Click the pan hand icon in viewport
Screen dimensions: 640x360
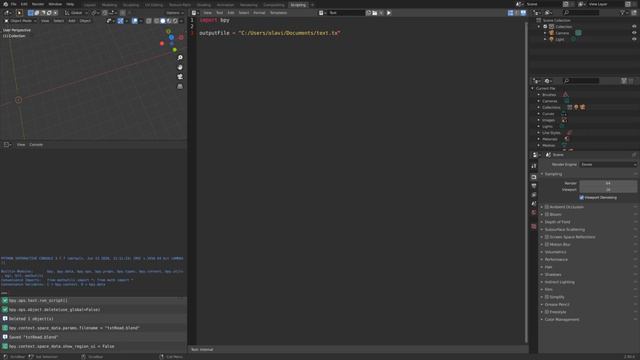tap(180, 67)
